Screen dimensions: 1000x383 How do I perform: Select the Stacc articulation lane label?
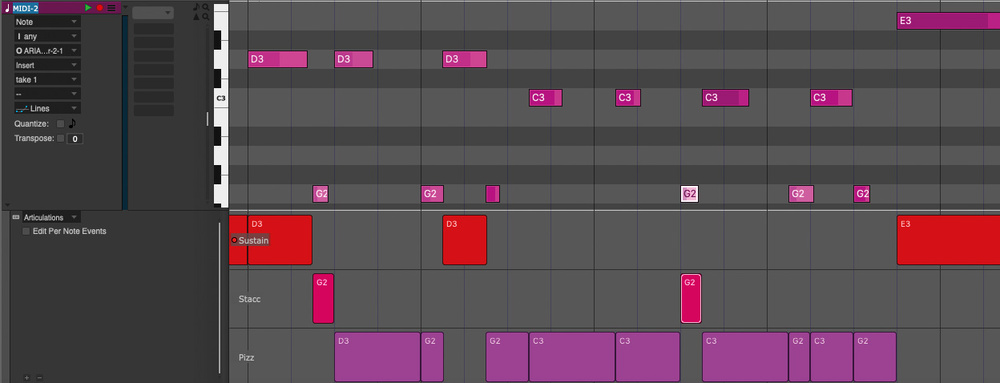tap(249, 299)
